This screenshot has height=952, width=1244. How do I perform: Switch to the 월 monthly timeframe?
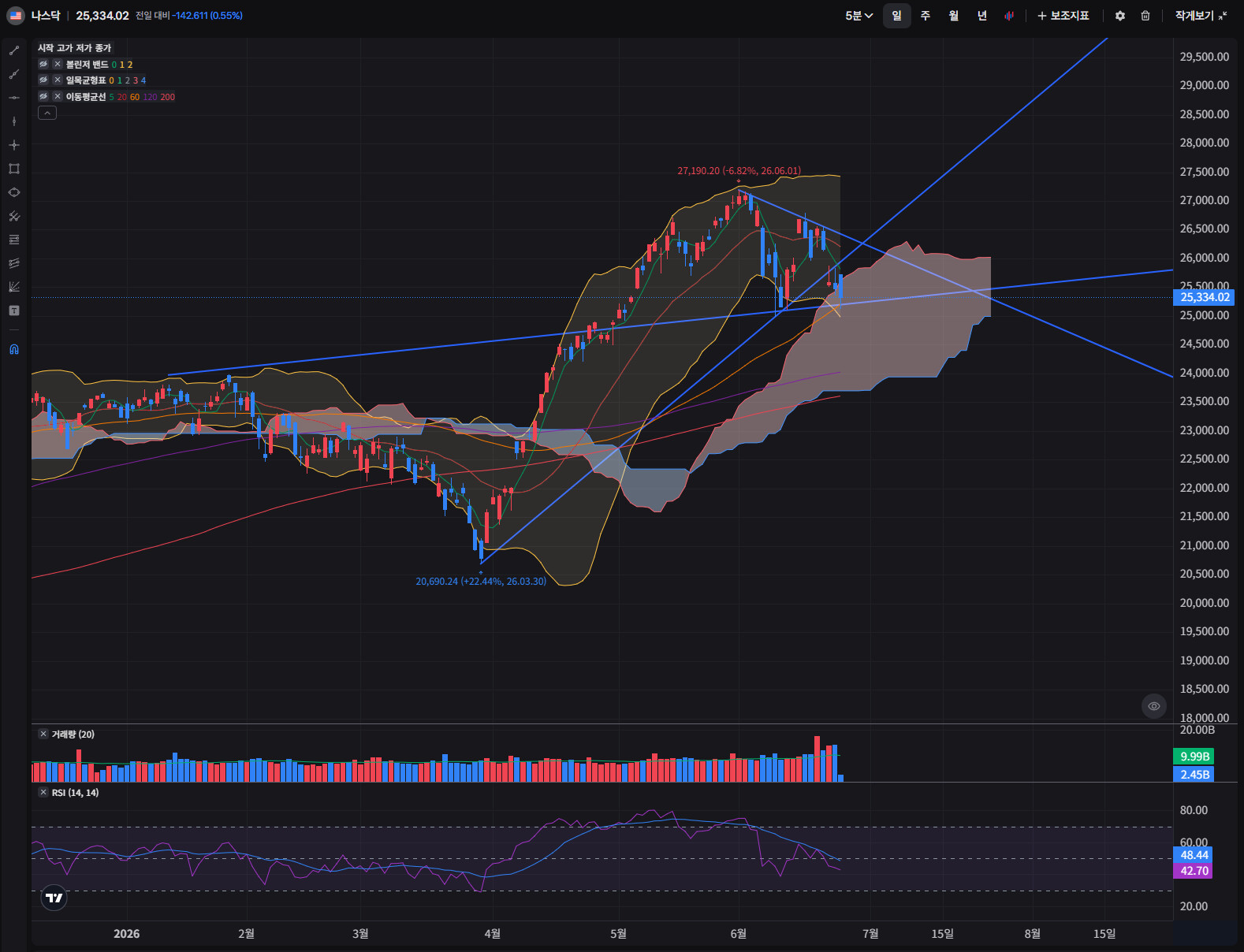(x=954, y=16)
